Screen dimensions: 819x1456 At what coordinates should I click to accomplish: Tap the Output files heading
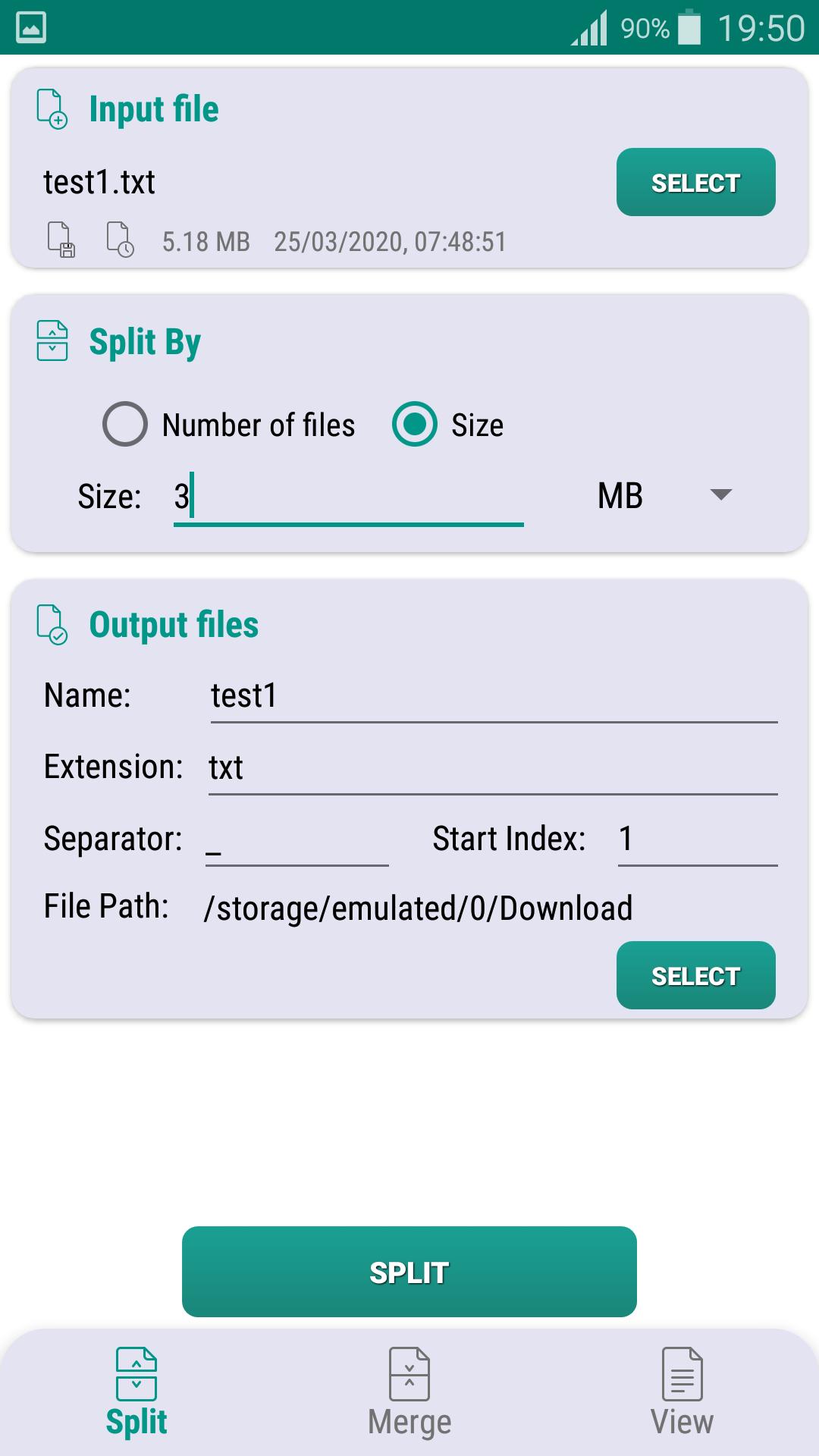coord(174,626)
